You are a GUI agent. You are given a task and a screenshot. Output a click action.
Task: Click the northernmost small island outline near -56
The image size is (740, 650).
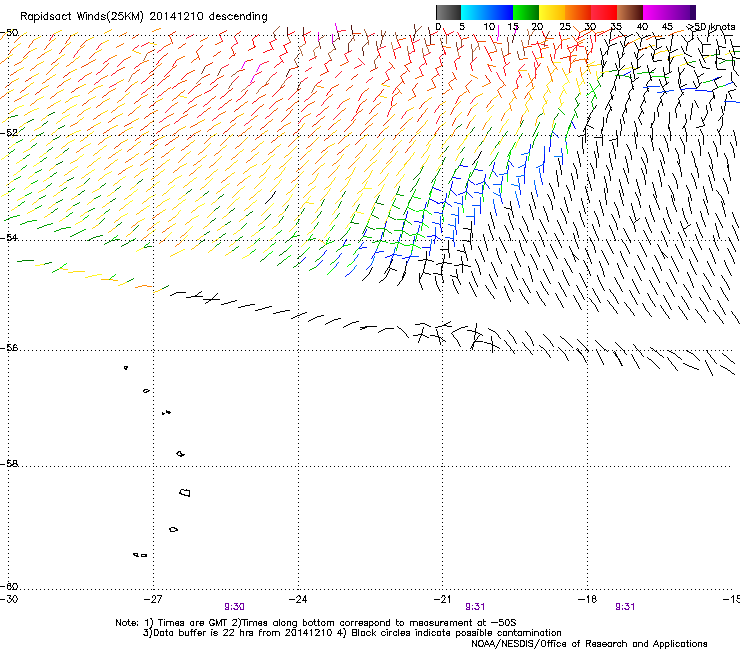[x=126, y=368]
